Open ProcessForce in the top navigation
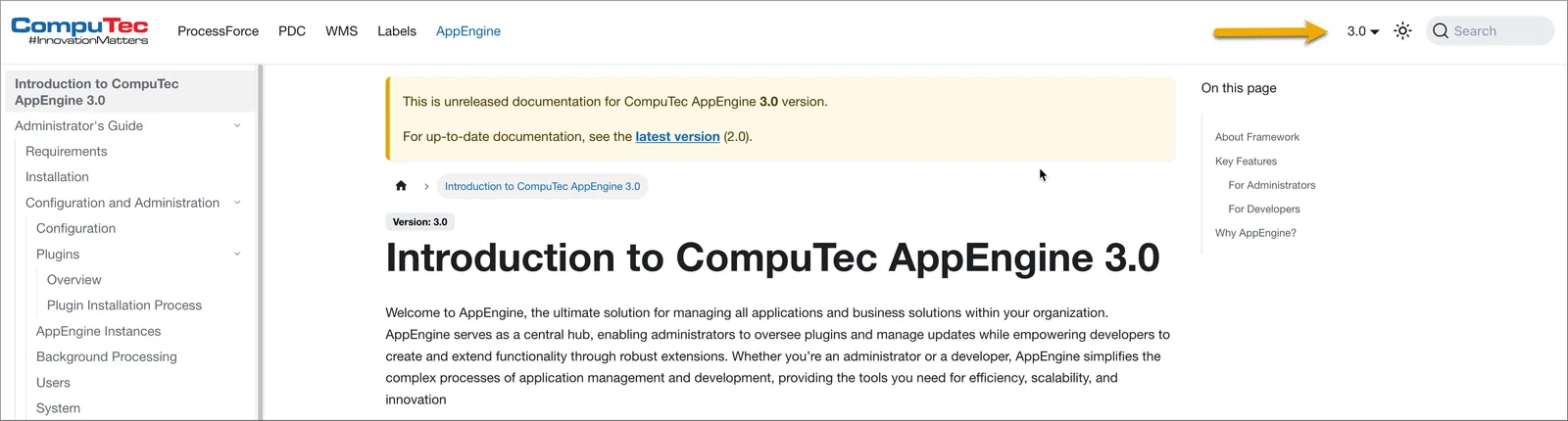The height and width of the screenshot is (421, 1568). coord(218,31)
